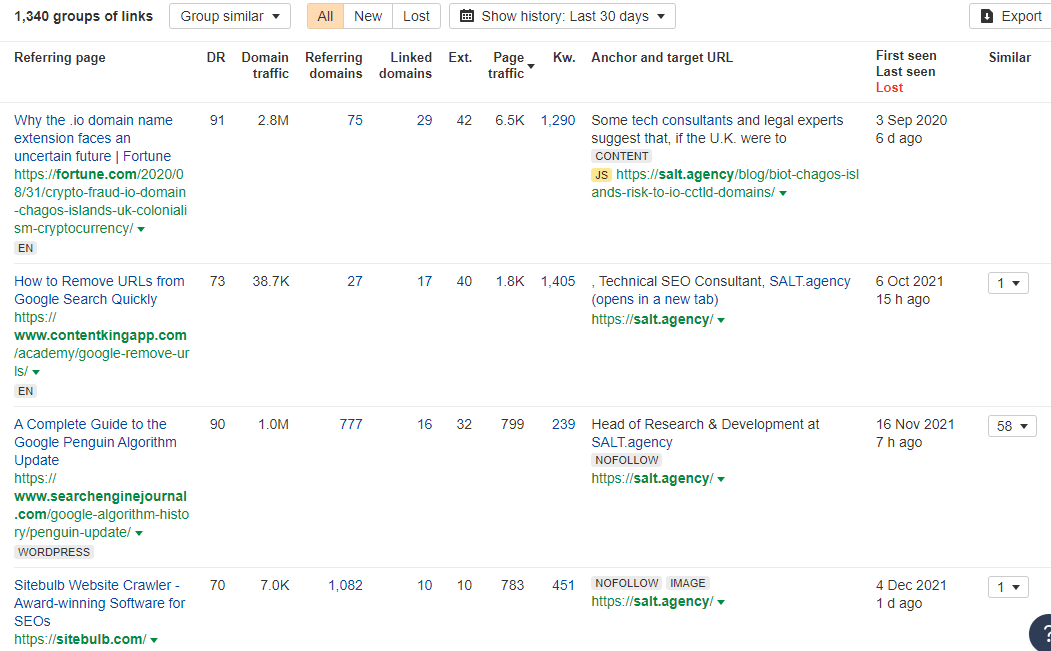This screenshot has height=651, width=1051.
Task: Click linked domains value 29
Action: click(x=424, y=121)
